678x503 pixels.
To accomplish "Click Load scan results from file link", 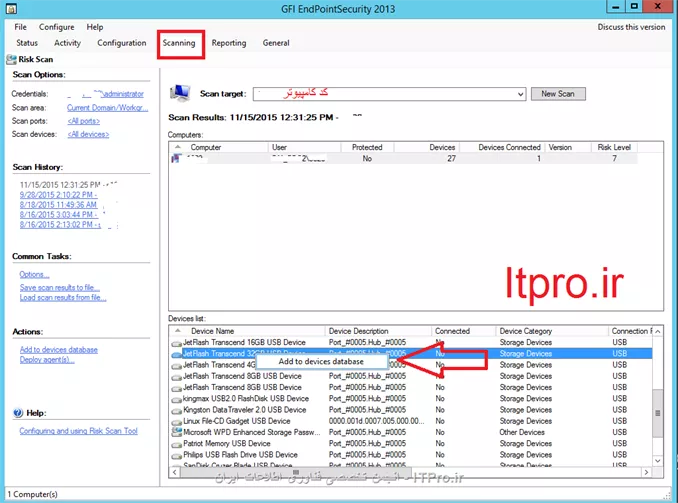I will [x=63, y=298].
